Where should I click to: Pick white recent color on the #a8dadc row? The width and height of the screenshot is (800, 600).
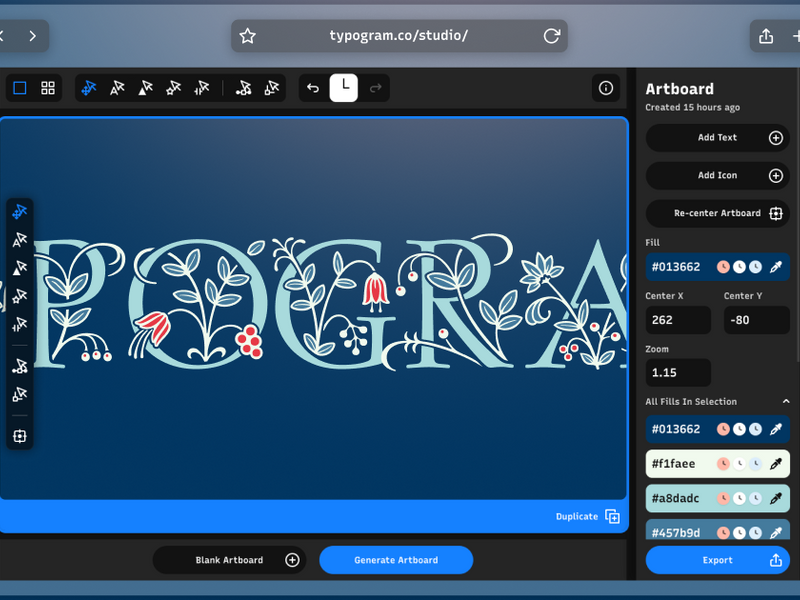739,498
